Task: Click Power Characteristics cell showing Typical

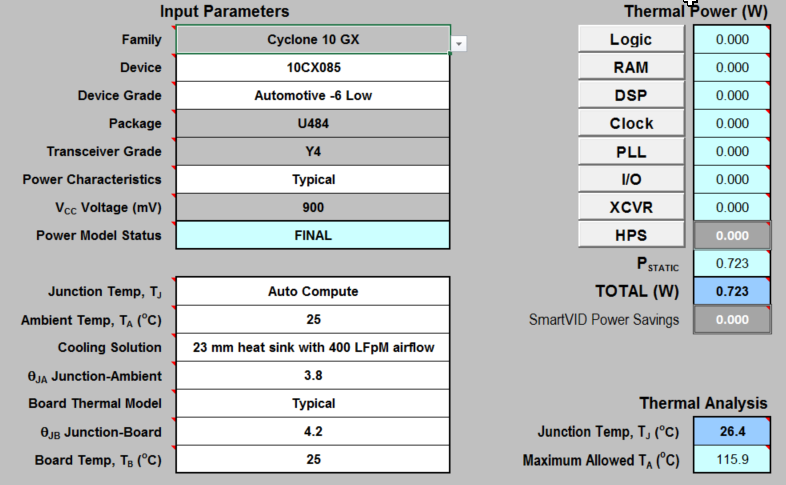Action: [x=313, y=180]
